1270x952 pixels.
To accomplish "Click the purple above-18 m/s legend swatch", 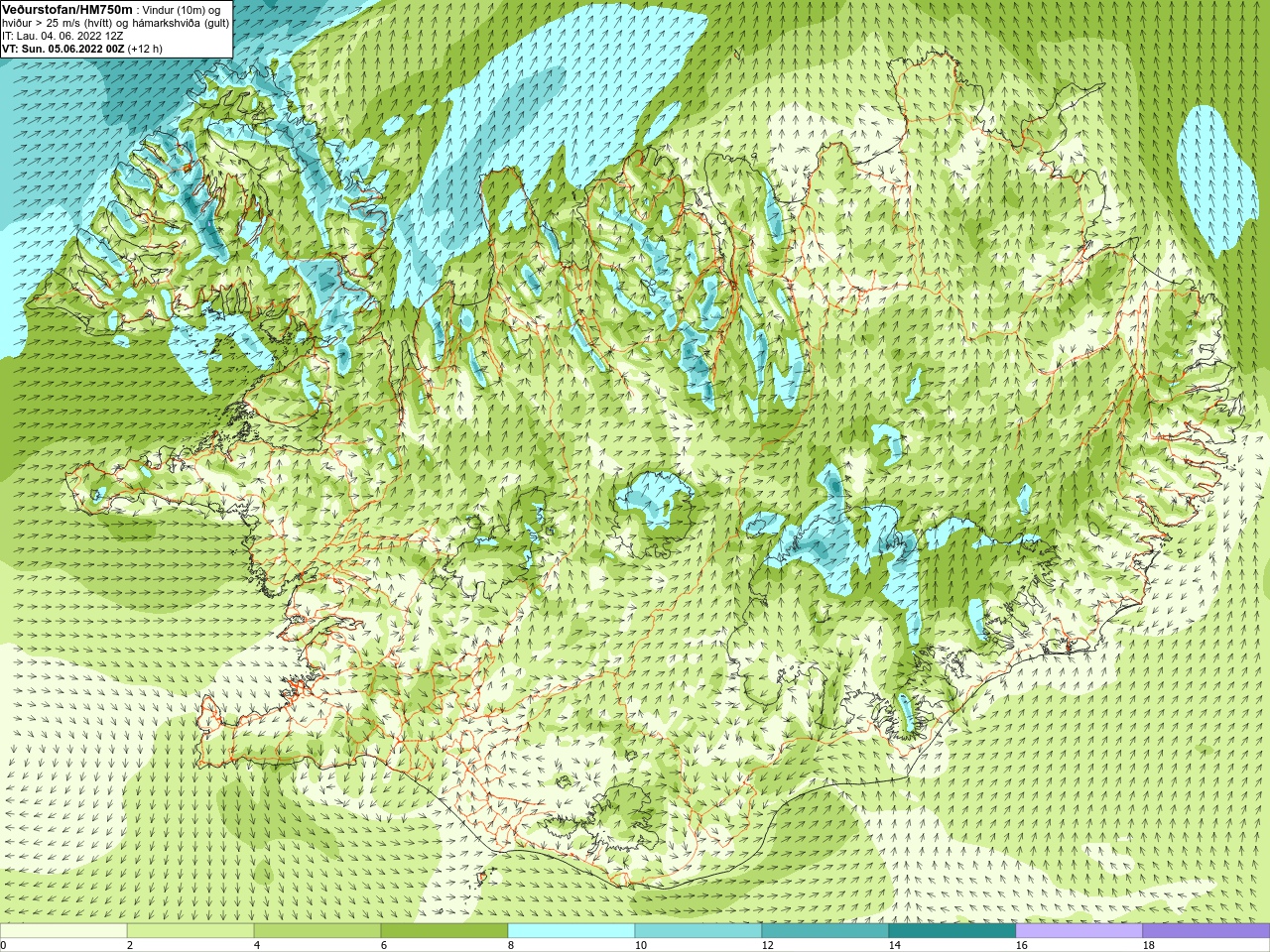I will point(1206,931).
